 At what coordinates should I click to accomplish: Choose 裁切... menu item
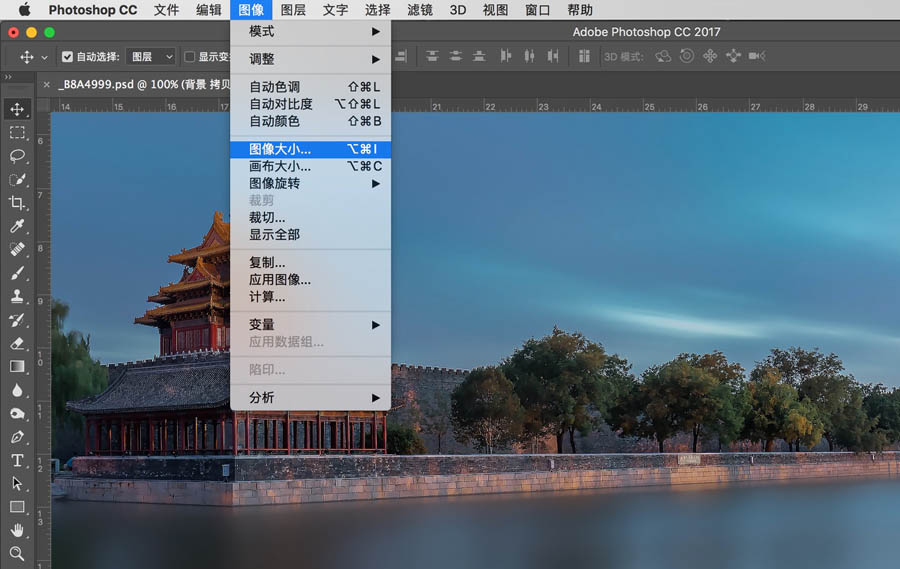(310, 218)
